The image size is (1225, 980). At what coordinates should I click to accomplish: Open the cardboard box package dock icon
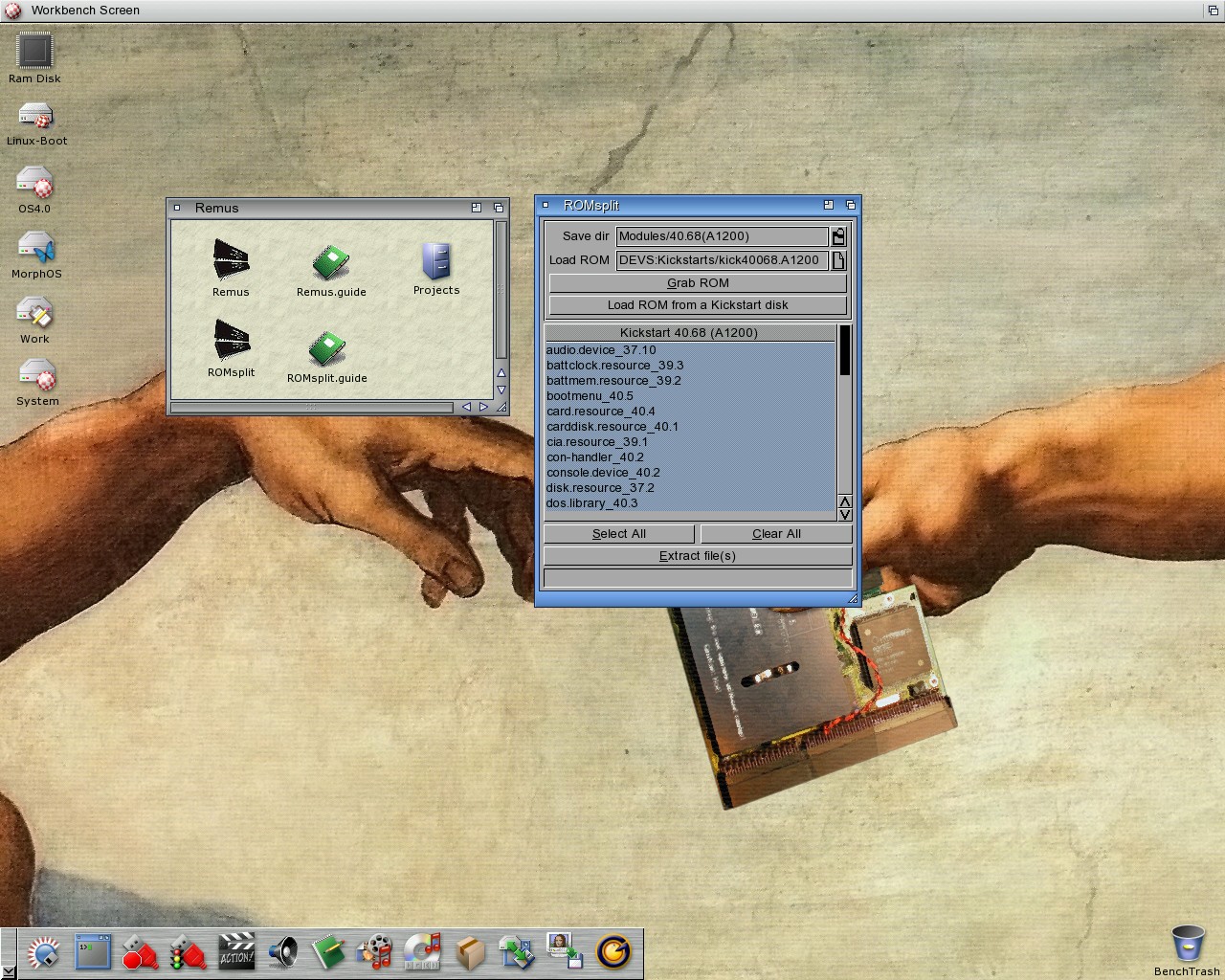pyautogui.click(x=470, y=953)
